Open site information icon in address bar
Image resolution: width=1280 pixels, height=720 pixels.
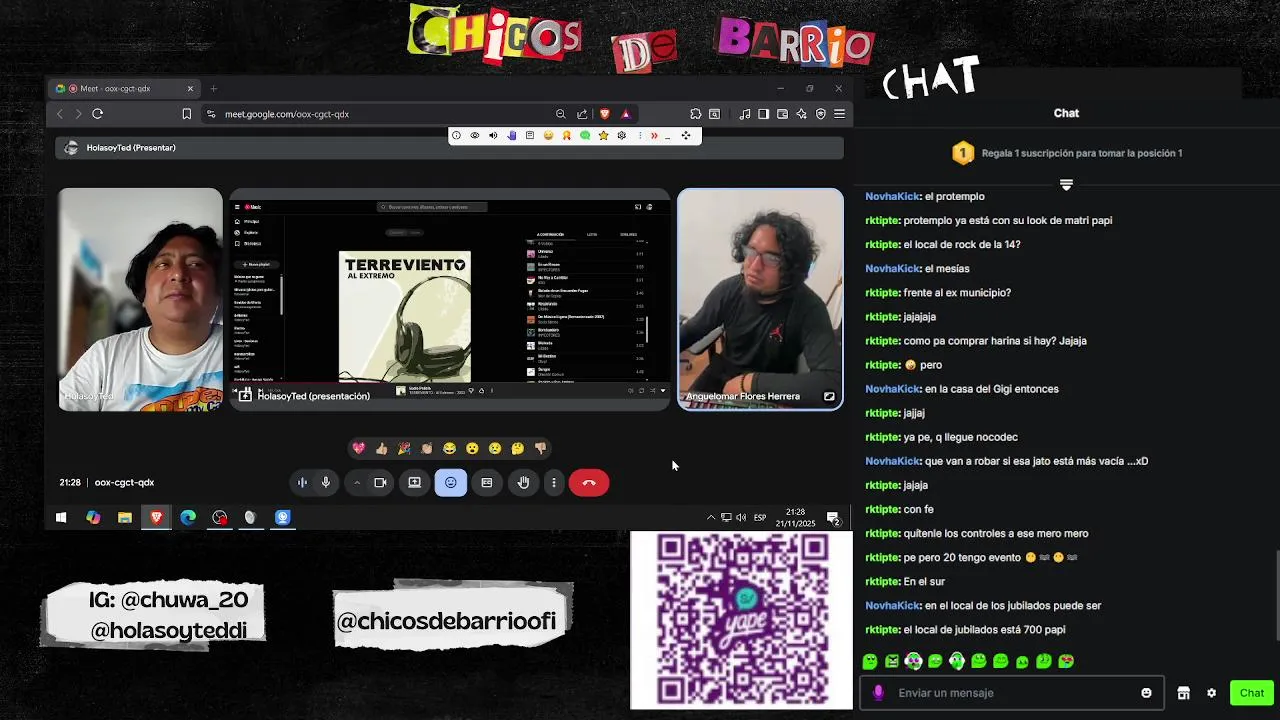(211, 114)
